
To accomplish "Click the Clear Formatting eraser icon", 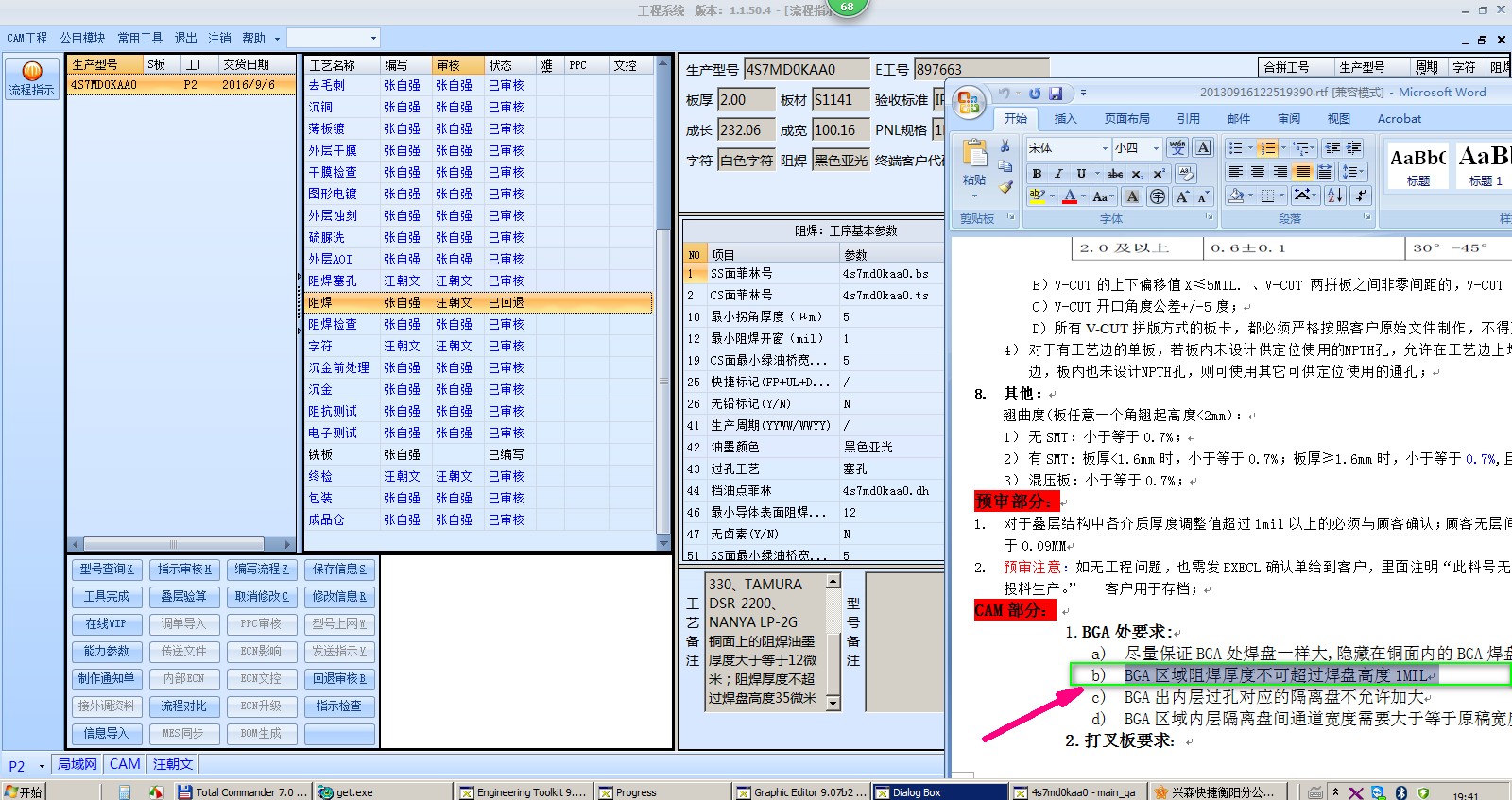I will click(x=1186, y=174).
